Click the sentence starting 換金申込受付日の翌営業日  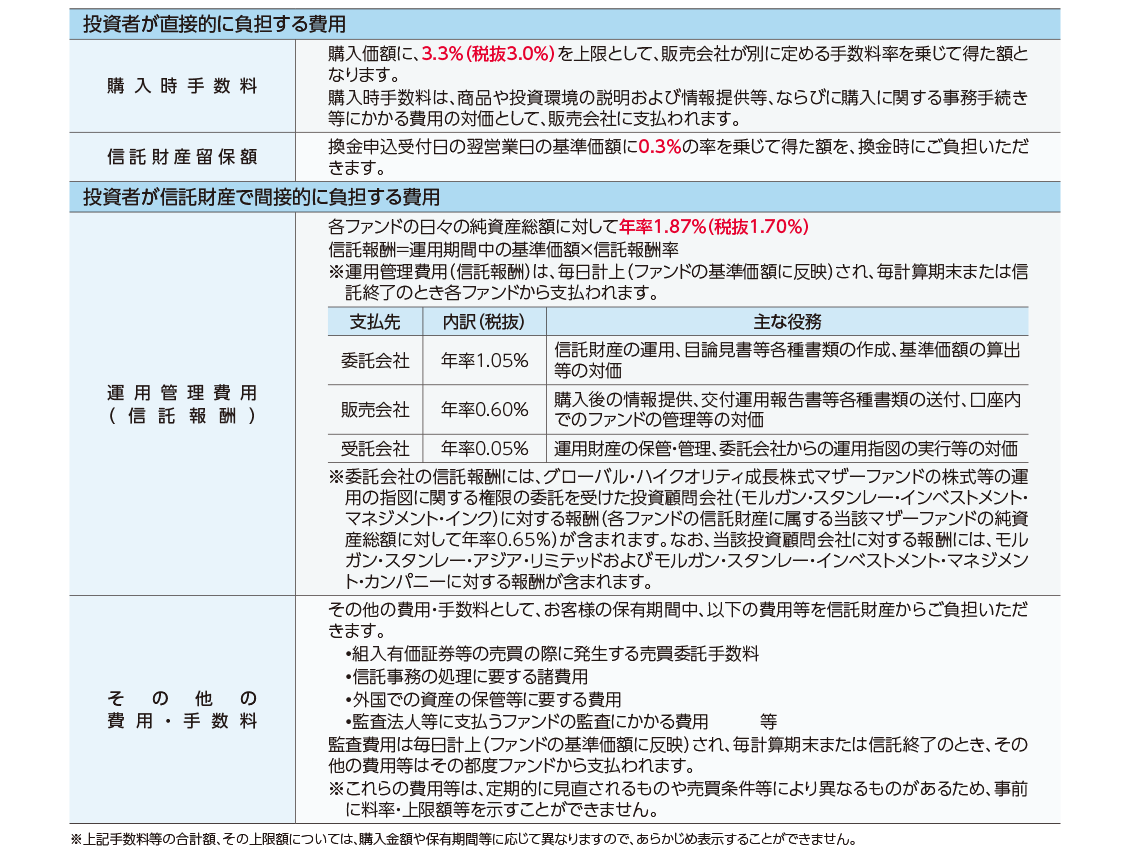[678, 157]
